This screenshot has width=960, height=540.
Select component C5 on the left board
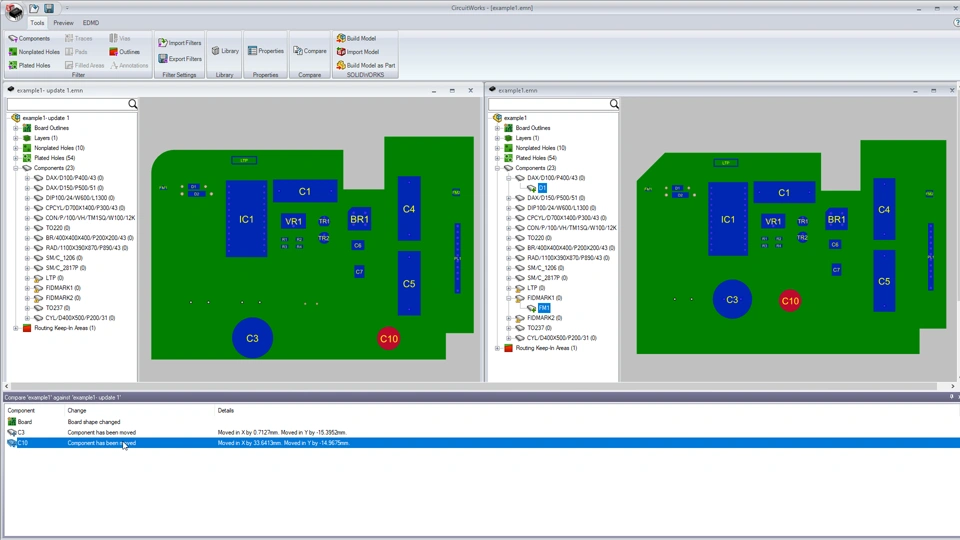[409, 283]
